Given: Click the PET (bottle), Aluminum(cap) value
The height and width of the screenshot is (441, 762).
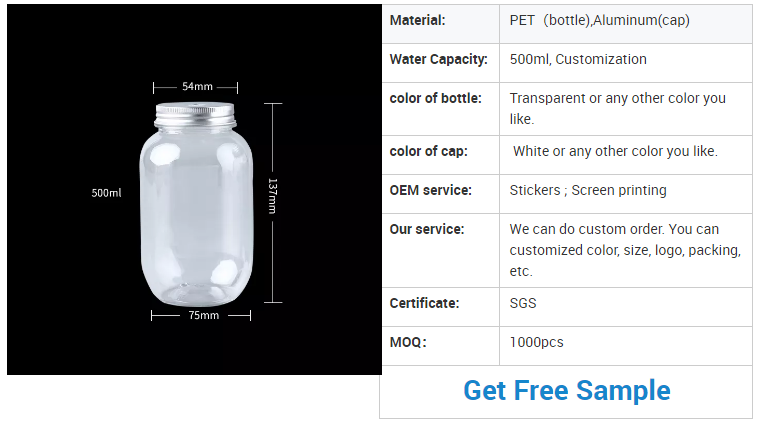Looking at the screenshot, I should tap(599, 20).
